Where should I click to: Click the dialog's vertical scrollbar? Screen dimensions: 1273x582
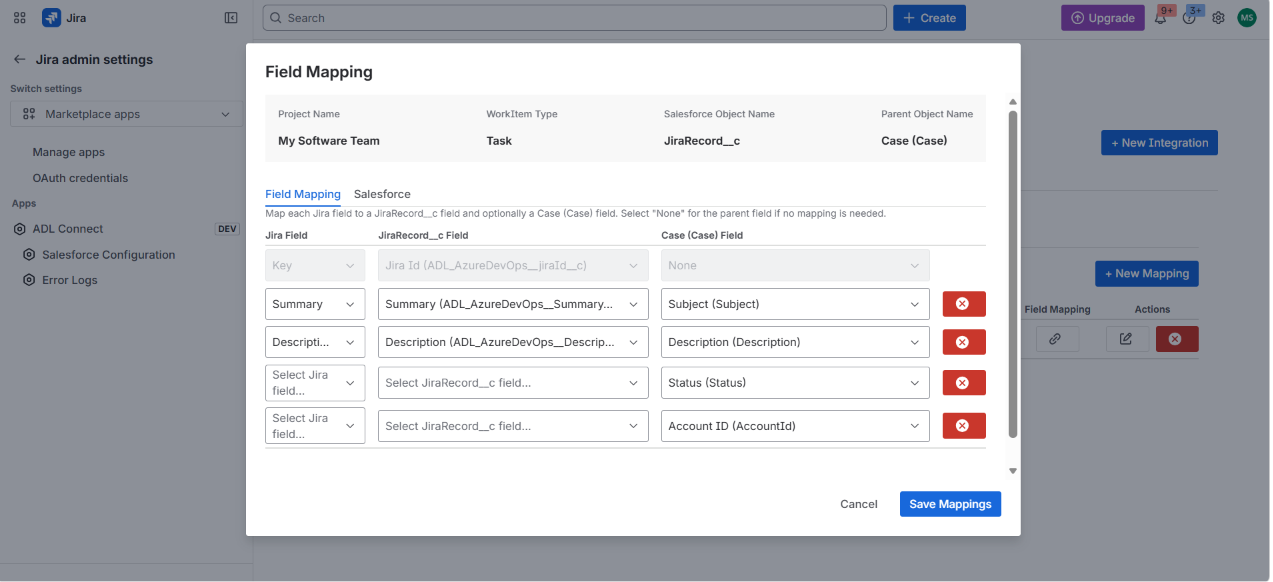click(x=1012, y=275)
